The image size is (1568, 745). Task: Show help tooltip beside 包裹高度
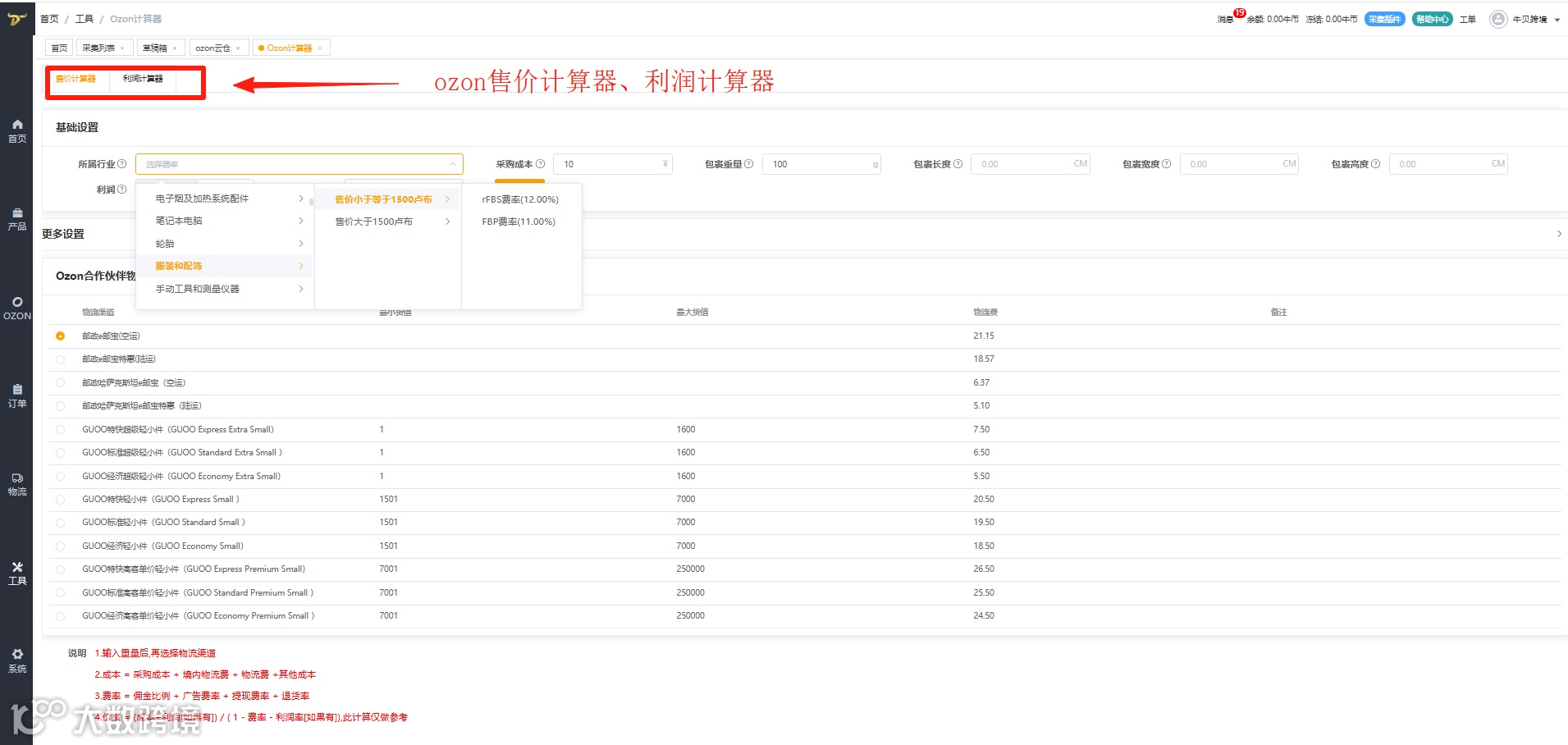[1375, 164]
